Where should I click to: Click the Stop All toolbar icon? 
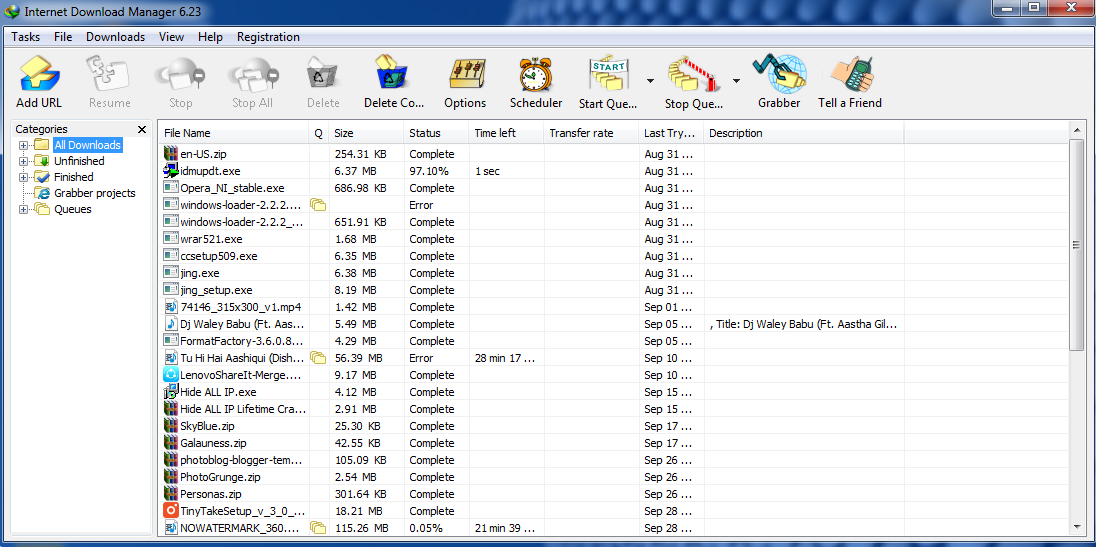[x=253, y=75]
